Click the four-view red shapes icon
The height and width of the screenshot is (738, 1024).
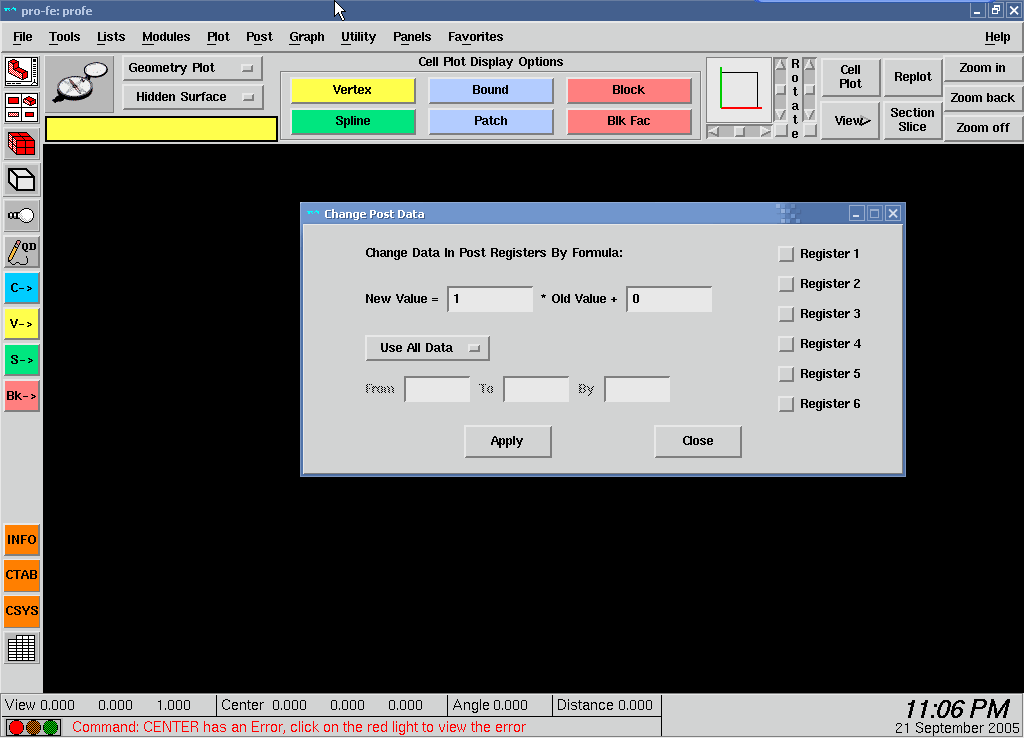coord(22,107)
